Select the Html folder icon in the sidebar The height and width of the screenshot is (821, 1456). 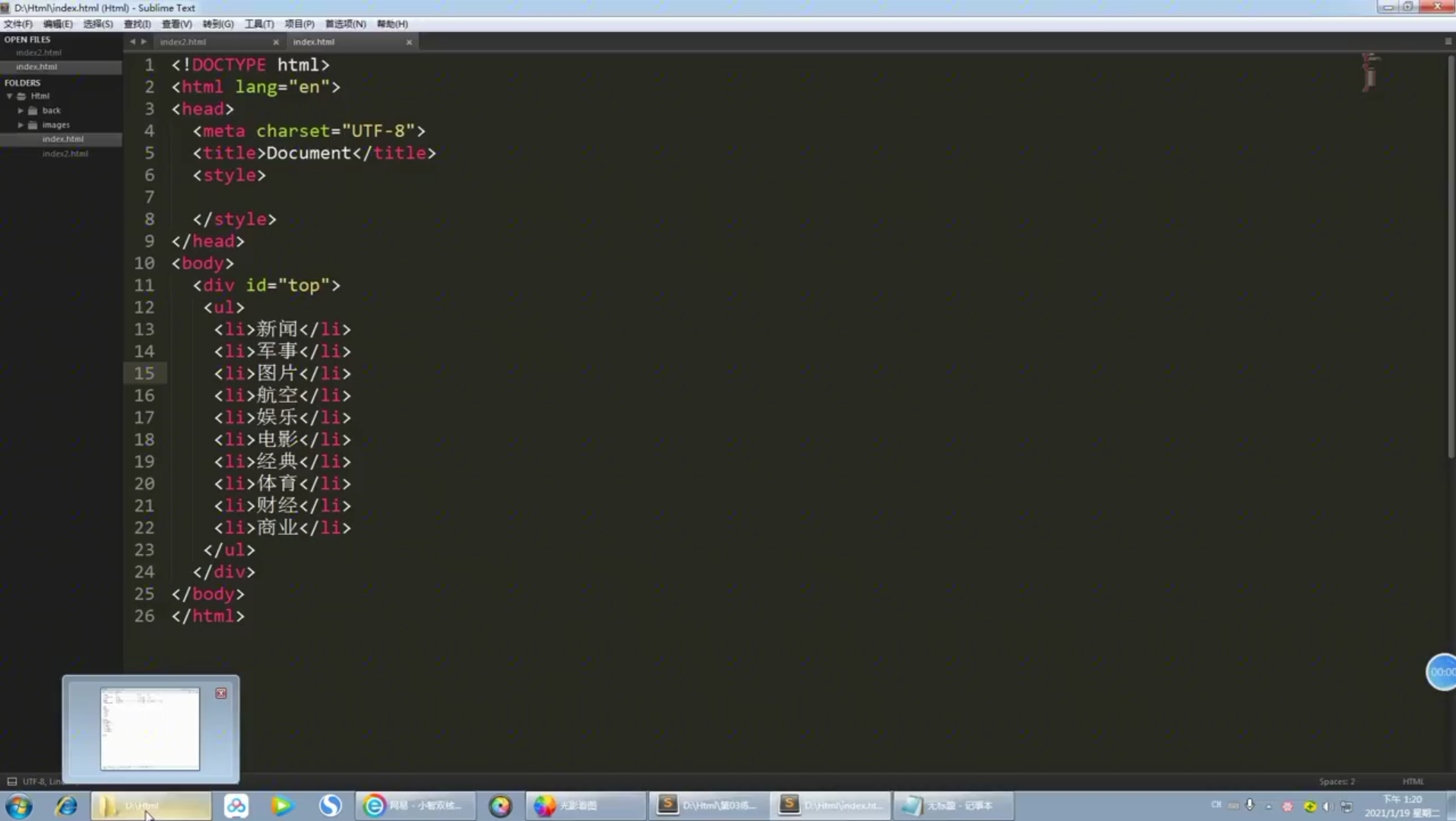coord(22,97)
